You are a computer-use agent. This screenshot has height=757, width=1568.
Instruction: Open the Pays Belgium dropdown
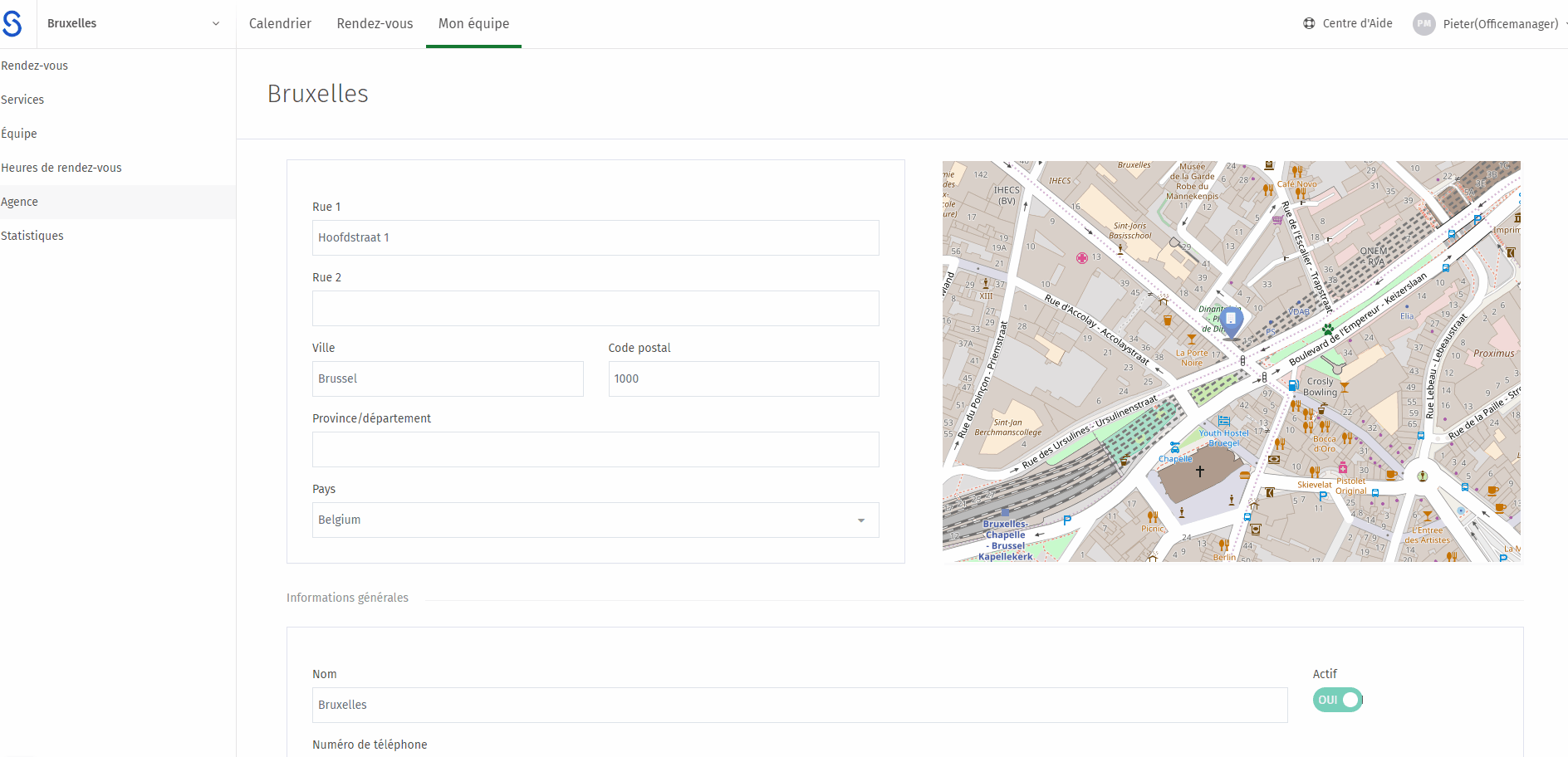tap(595, 520)
